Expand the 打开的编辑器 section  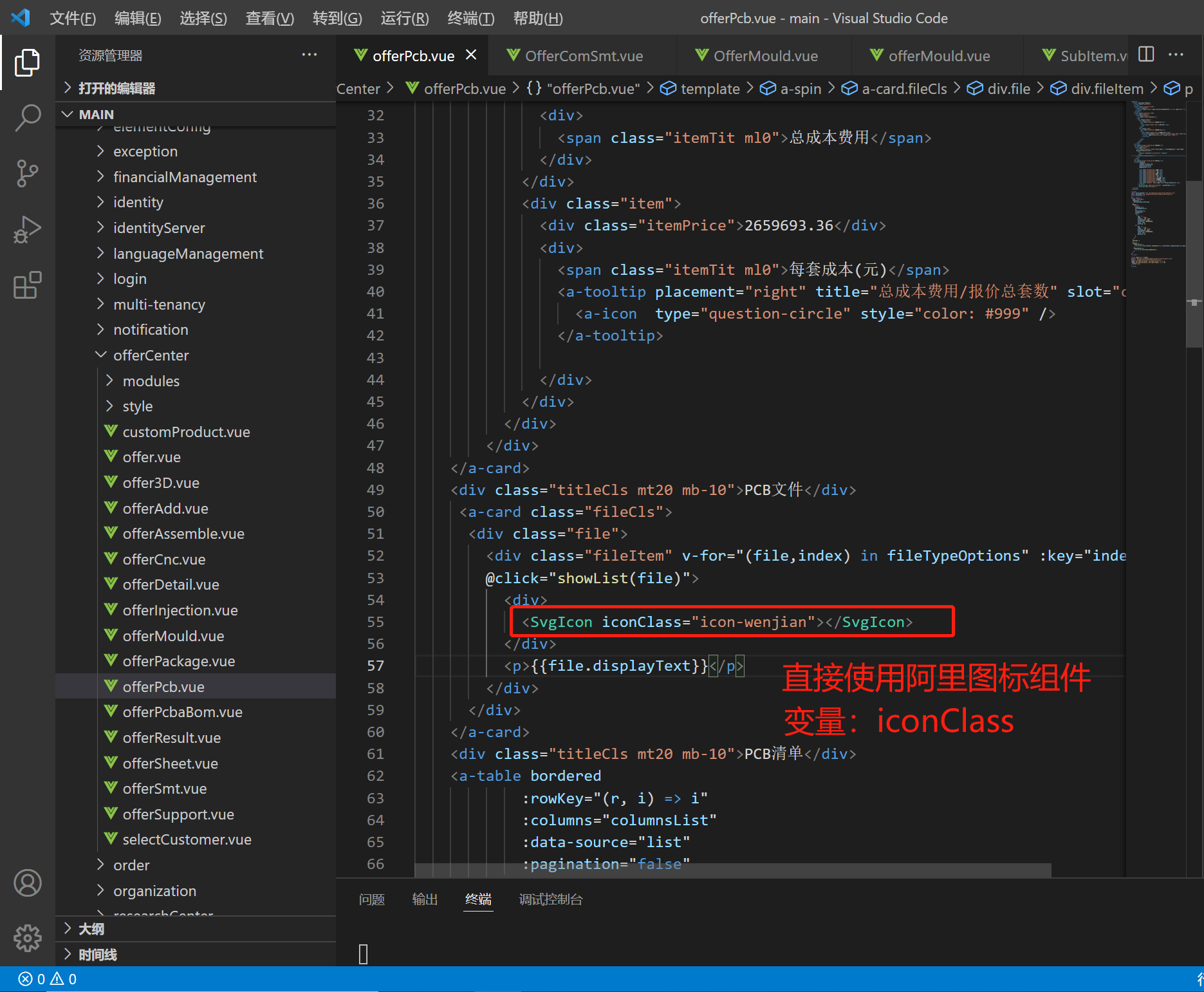click(196, 88)
